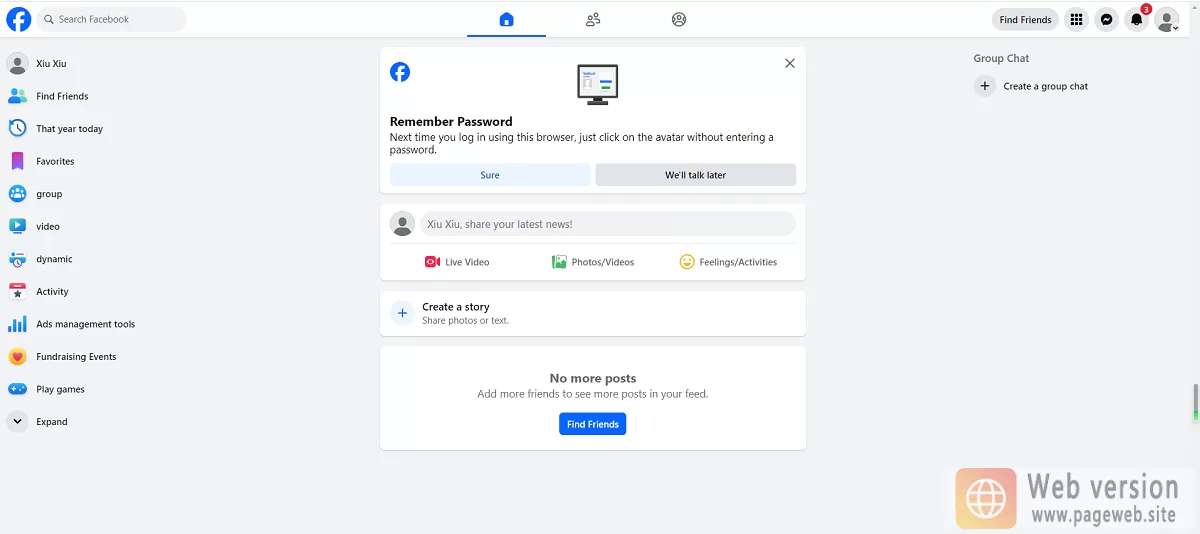Click the Find Friends button in the header
The height and width of the screenshot is (534, 1200).
(x=1025, y=20)
